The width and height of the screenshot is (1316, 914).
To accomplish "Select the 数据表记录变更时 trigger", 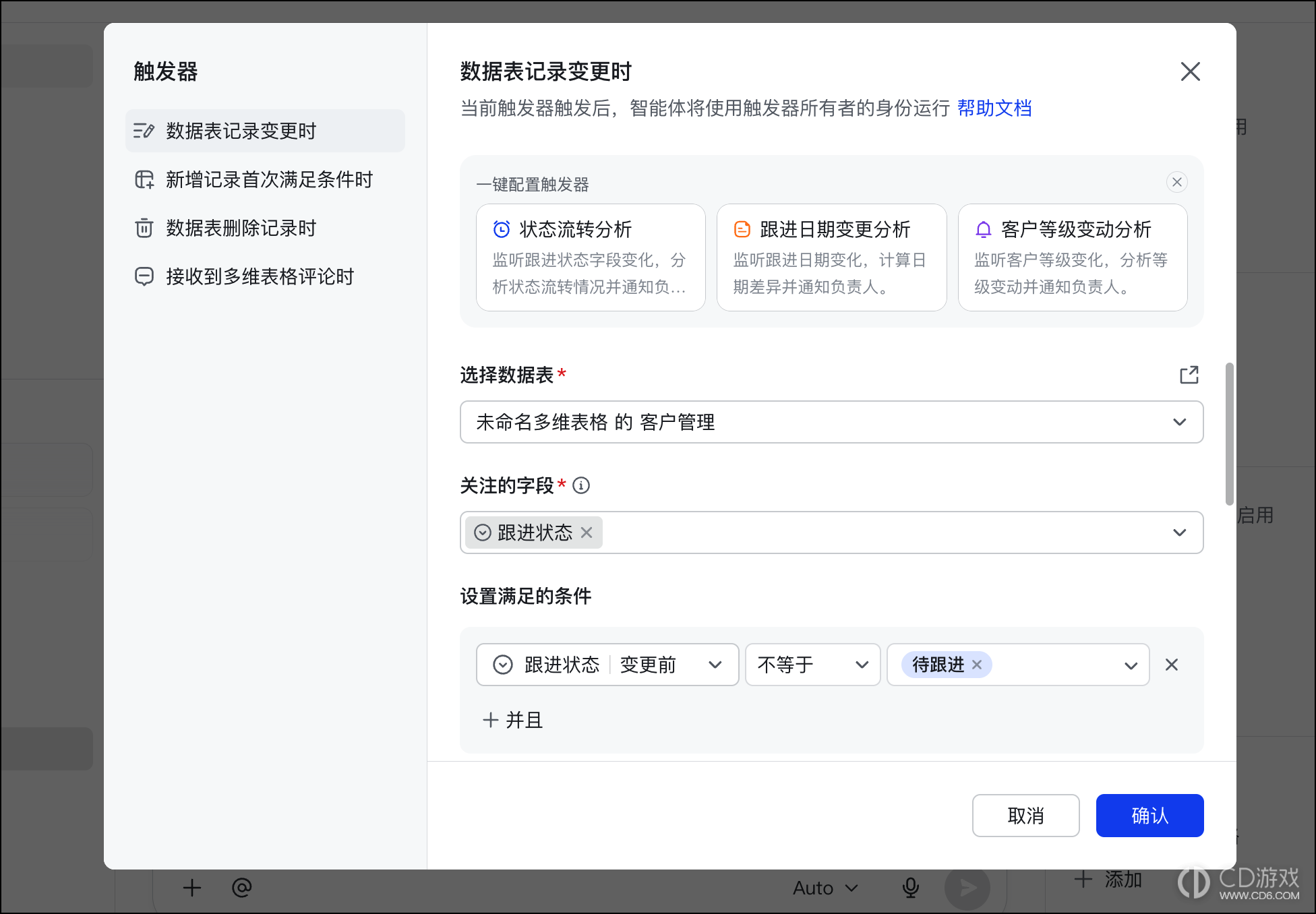I will 265,131.
